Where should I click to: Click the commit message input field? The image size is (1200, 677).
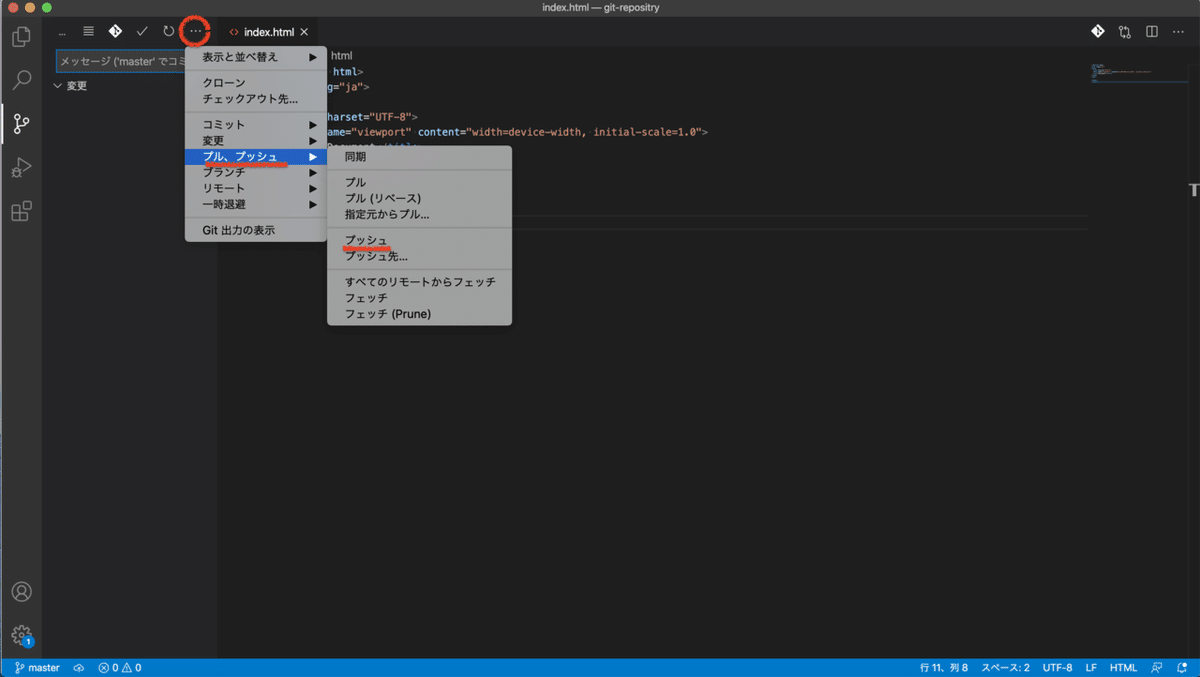click(120, 62)
